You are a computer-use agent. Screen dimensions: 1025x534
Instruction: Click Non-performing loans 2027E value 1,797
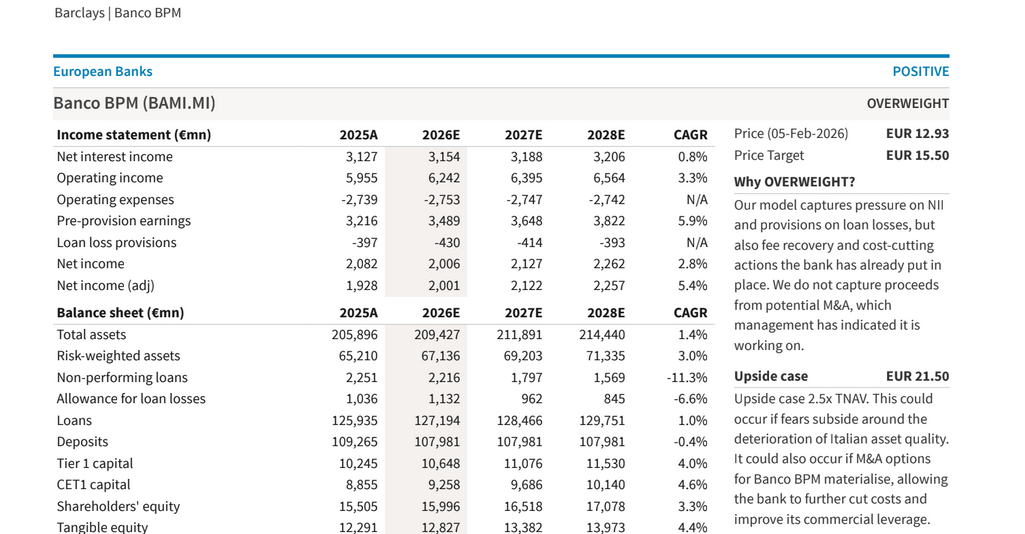(x=526, y=378)
